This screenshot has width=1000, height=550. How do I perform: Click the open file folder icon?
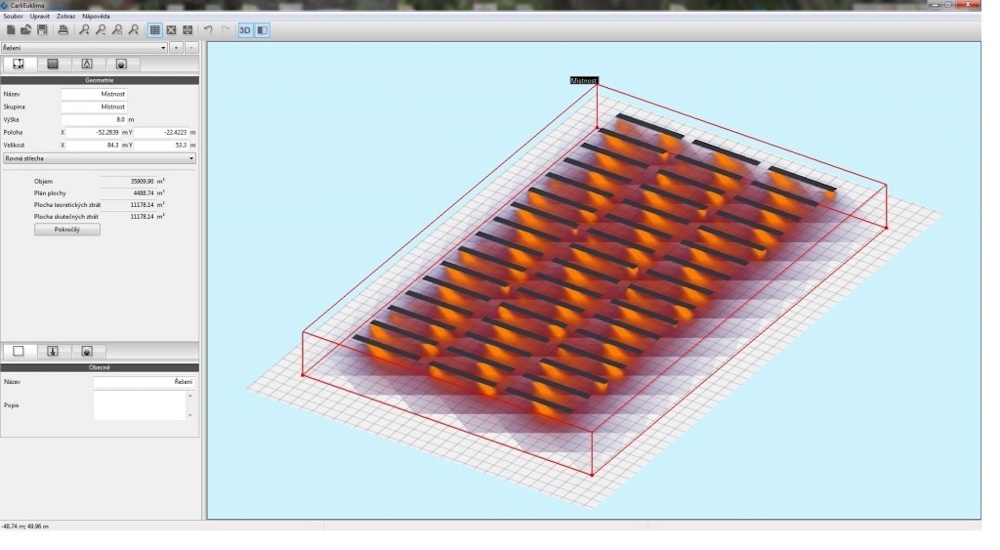[26, 31]
